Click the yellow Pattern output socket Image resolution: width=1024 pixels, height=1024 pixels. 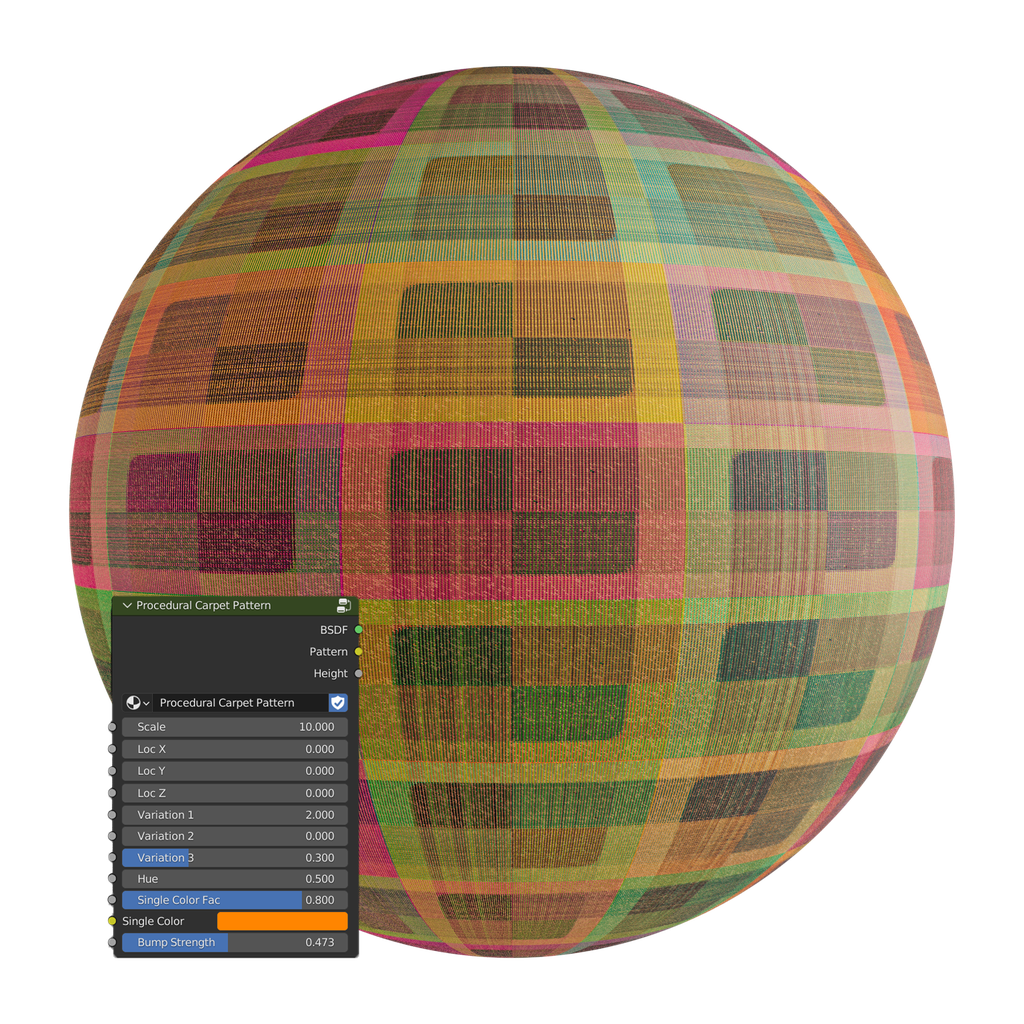coord(357,652)
